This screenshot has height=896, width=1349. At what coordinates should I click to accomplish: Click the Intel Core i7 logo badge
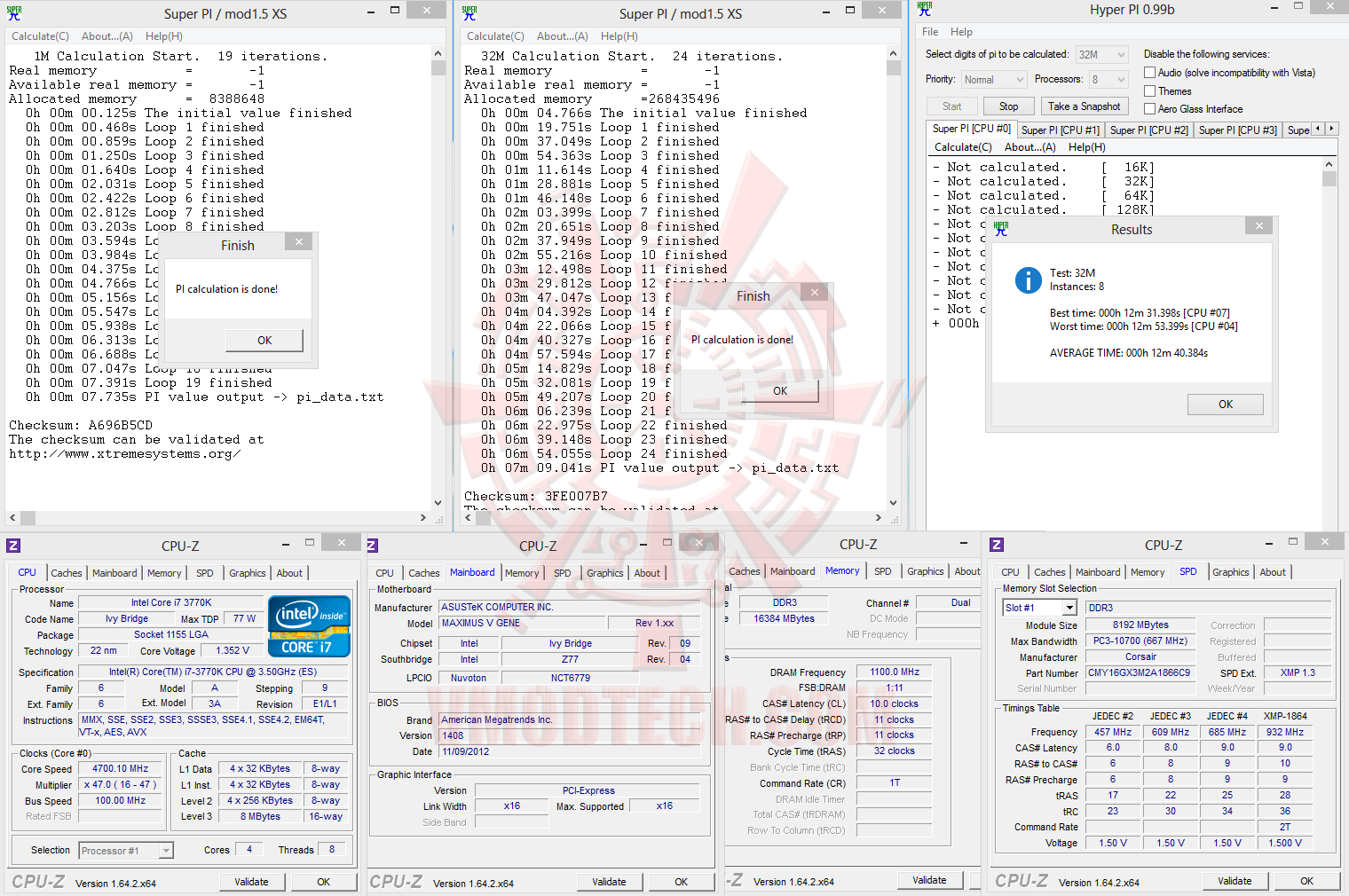pos(309,626)
